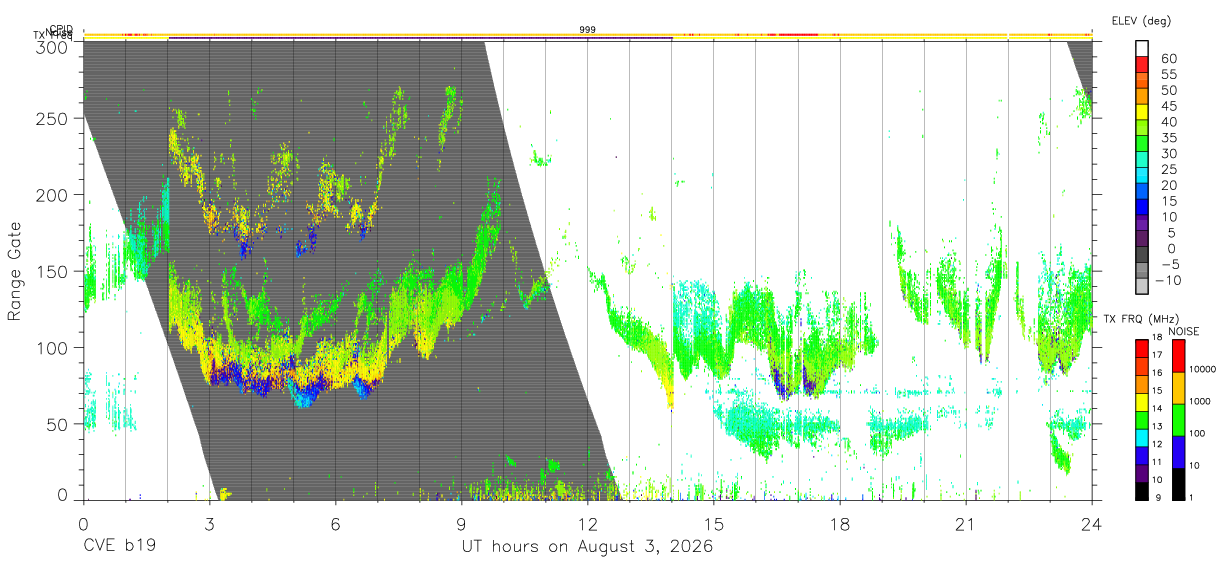Click x-axis tick label '9'
This screenshot has height=567, width=1228.
[461, 523]
